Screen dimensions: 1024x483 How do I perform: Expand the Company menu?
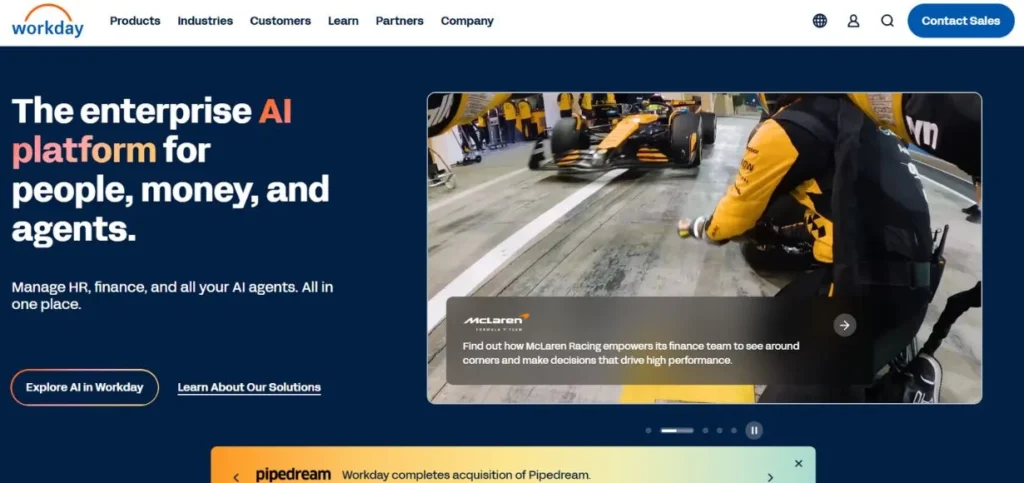click(467, 21)
